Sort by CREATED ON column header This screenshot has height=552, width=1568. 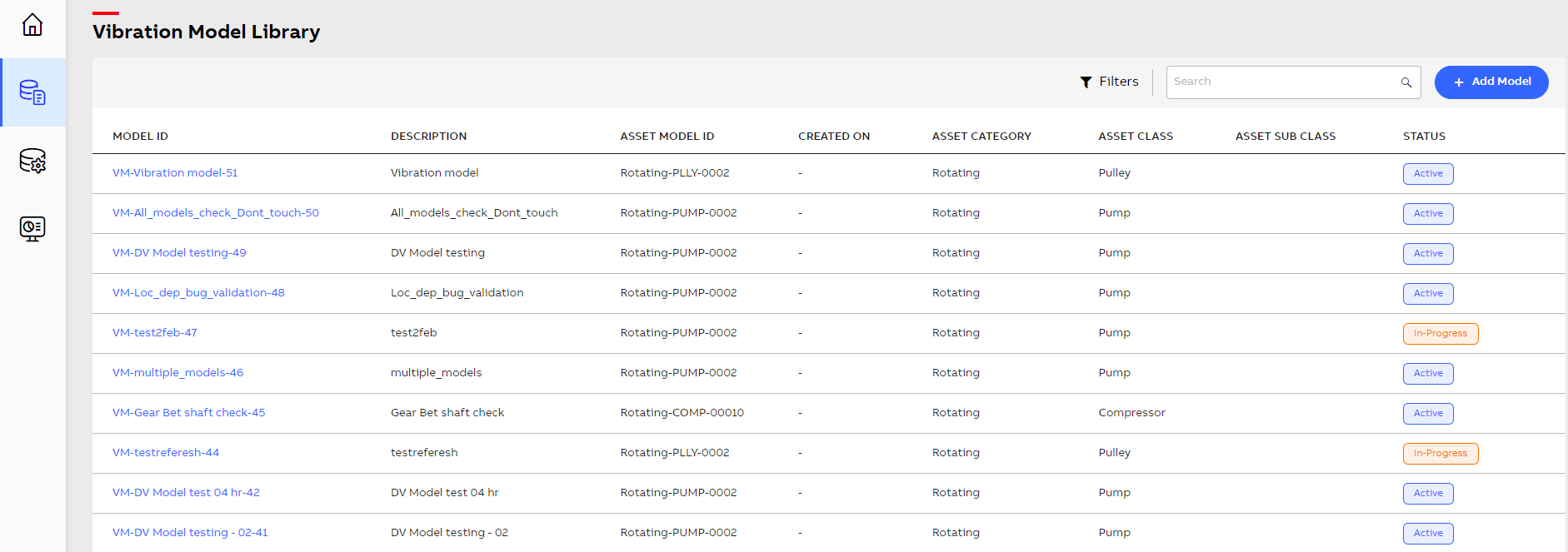coord(834,137)
